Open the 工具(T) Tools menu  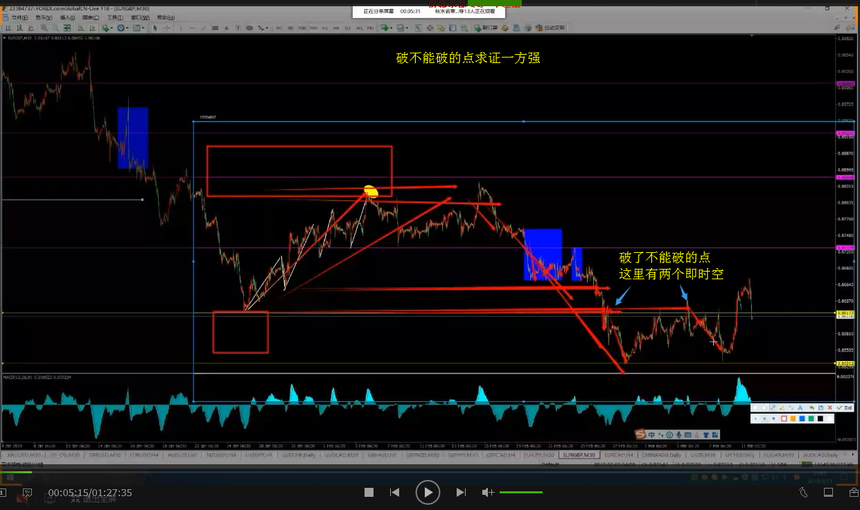(115, 18)
